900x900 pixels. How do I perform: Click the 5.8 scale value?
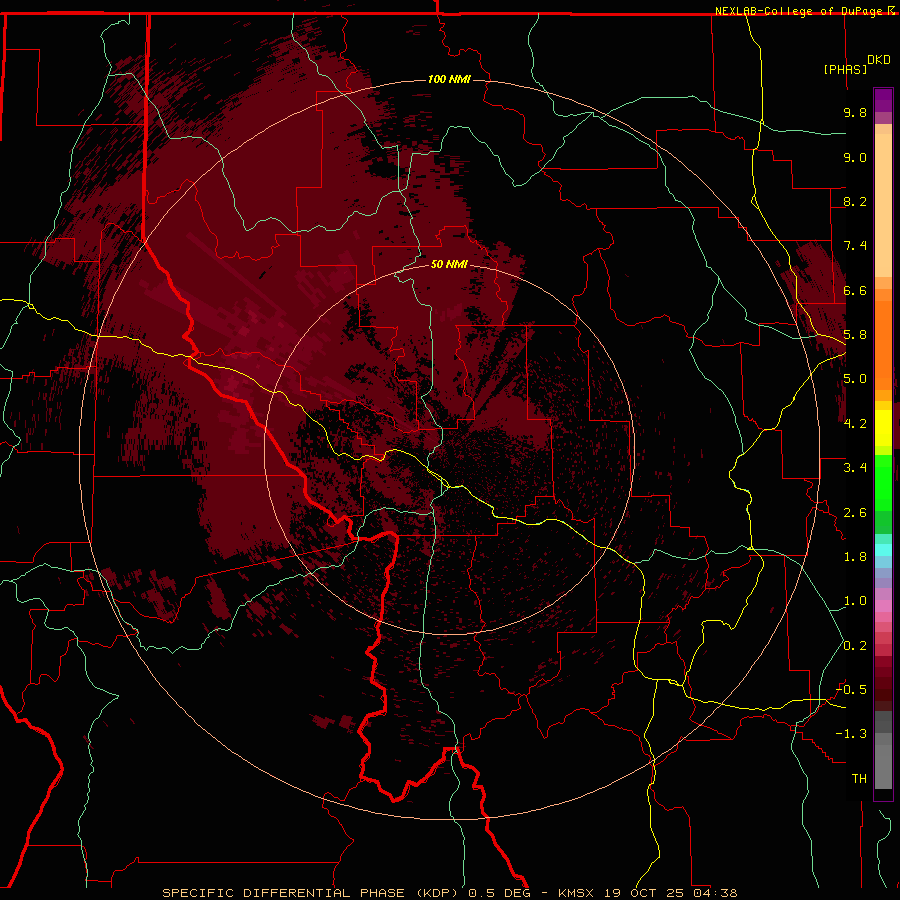coord(855,335)
